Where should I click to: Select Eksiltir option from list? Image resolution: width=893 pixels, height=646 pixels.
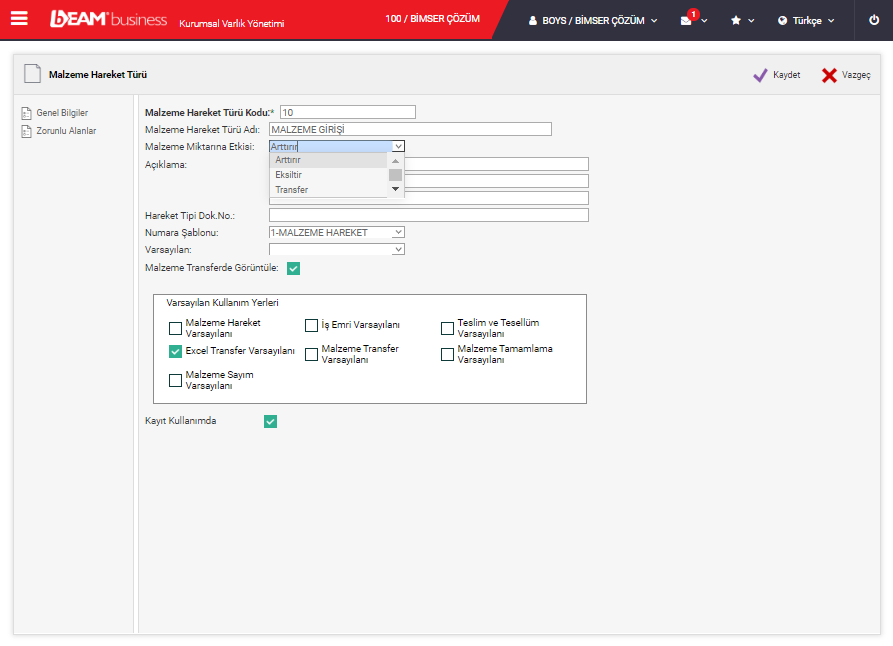[289, 175]
